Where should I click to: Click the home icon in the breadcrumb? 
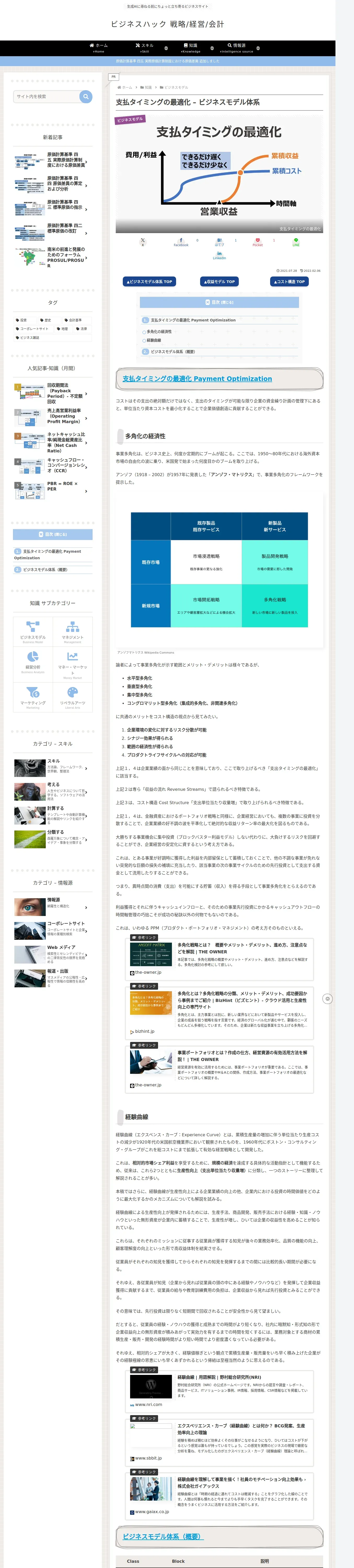(119, 87)
